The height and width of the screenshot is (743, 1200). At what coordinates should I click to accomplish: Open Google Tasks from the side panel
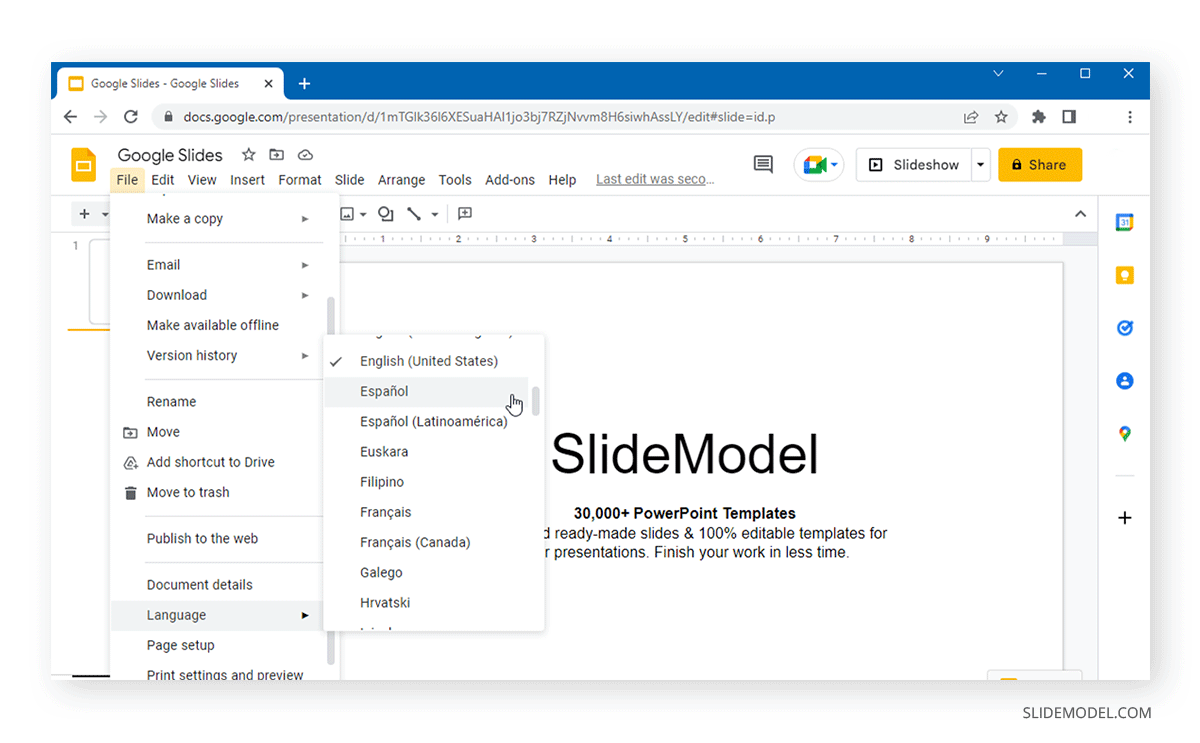[1124, 327]
